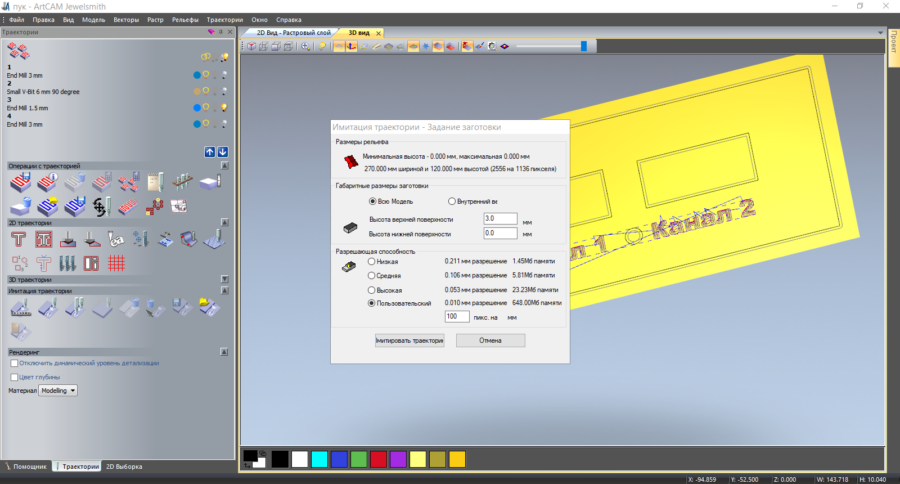Click the paintbrush icon in 3D view toolbar
This screenshot has width=900, height=484.
(479, 47)
